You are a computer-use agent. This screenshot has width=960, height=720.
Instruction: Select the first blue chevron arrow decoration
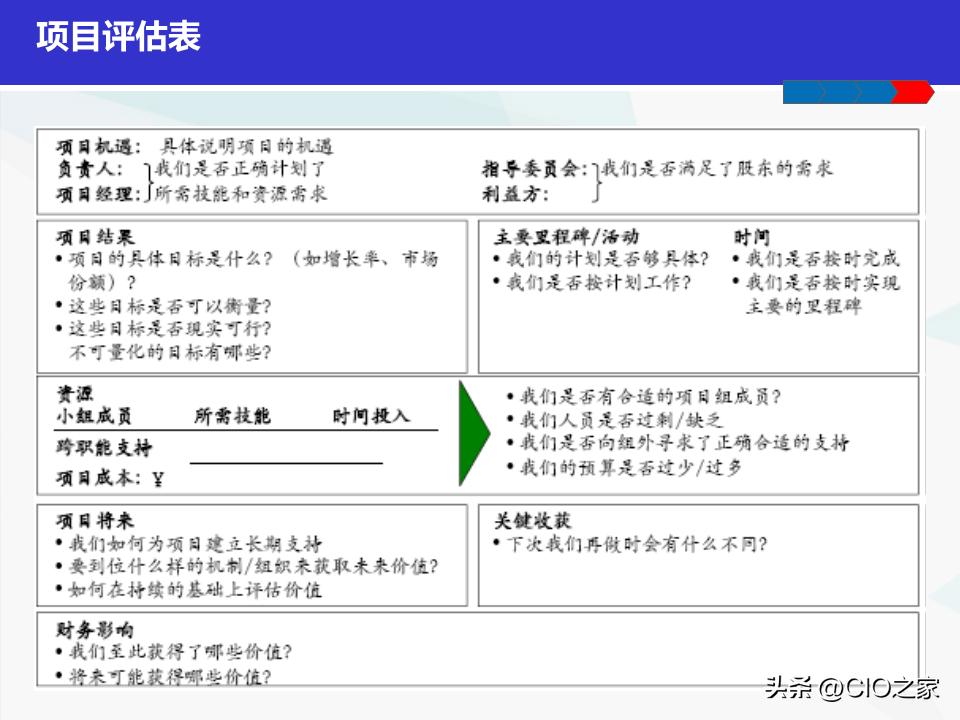coord(802,91)
